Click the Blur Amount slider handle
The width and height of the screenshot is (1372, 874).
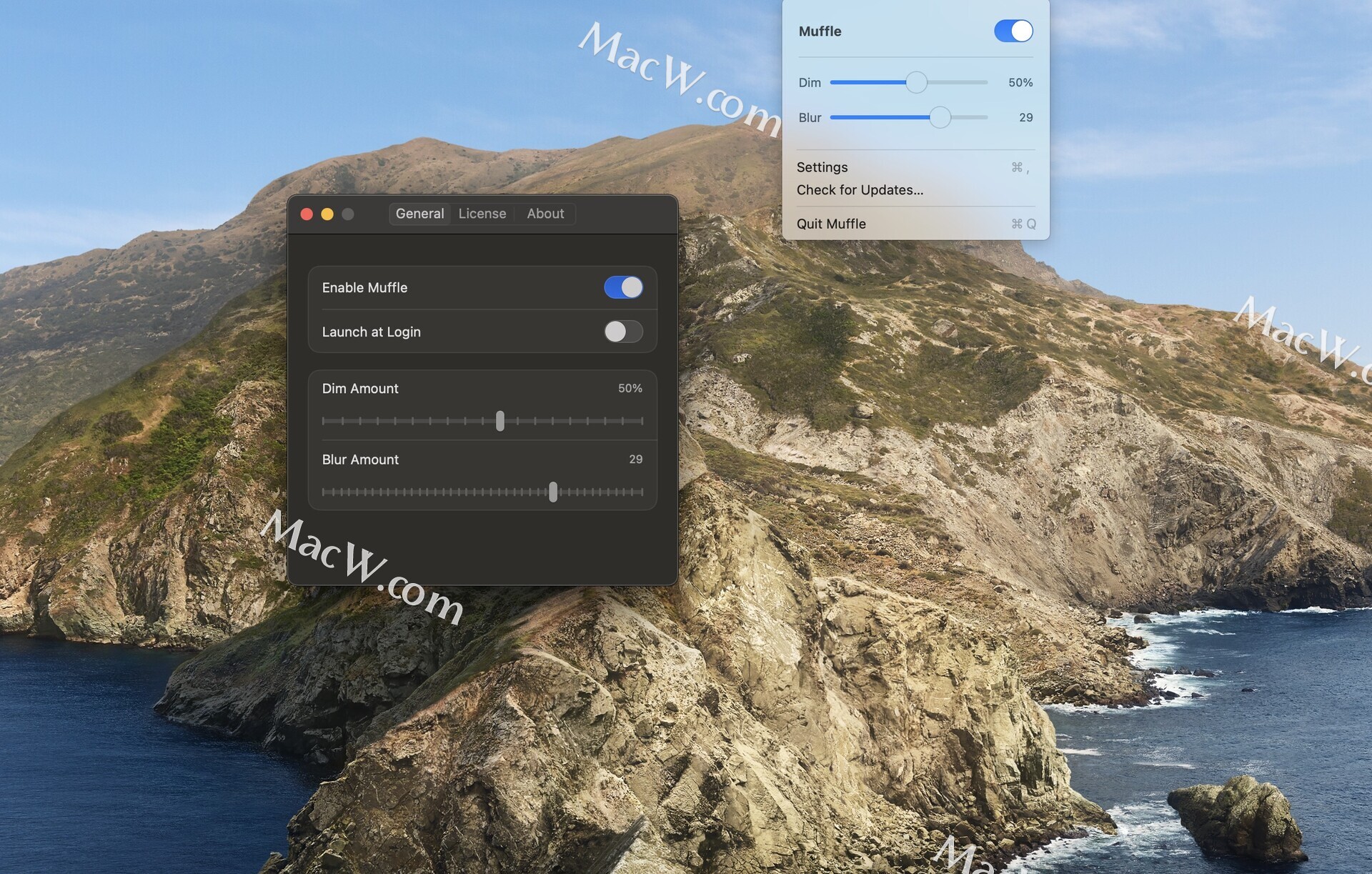point(553,492)
